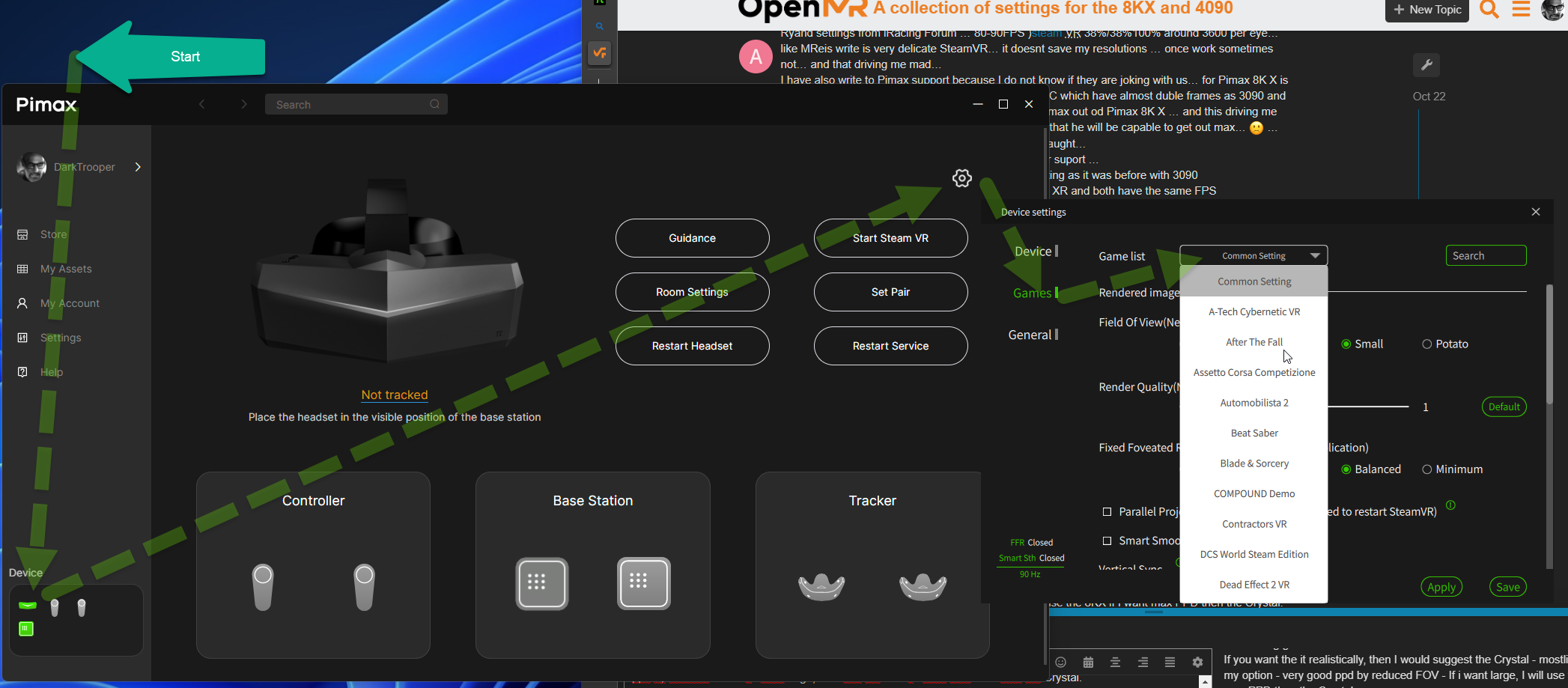Expand the DarkTrooper profile chevron

[138, 167]
